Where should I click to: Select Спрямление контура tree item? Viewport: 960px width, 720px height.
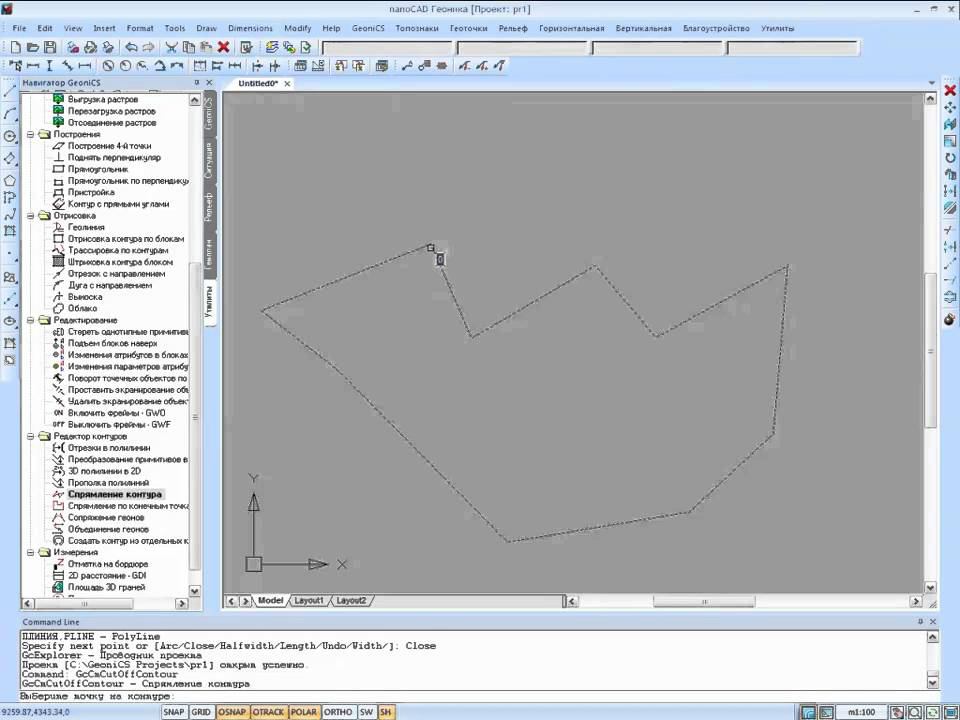coord(114,494)
